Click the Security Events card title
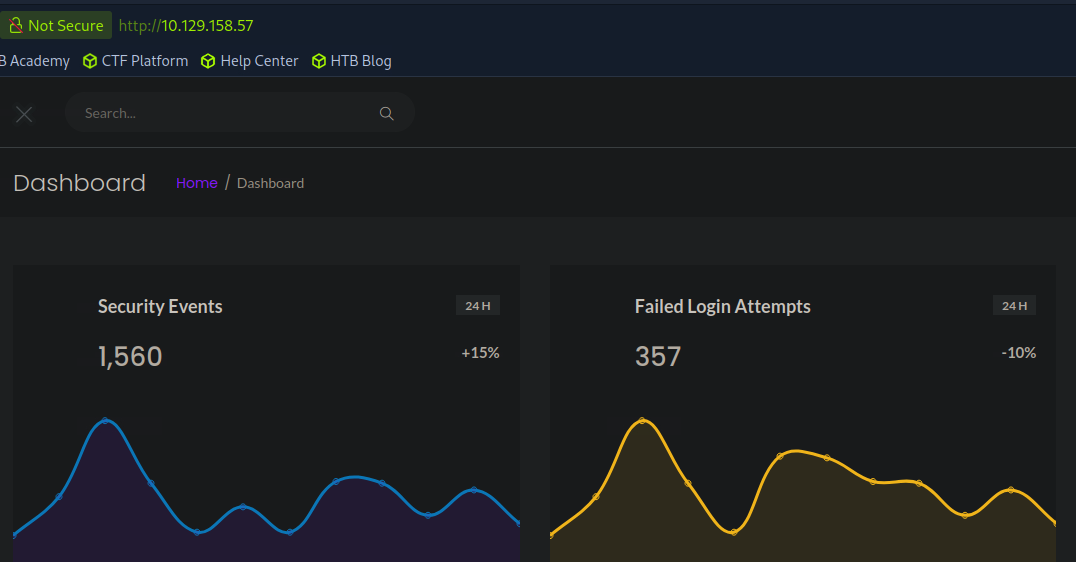Viewport: 1076px width, 562px height. pyautogui.click(x=160, y=307)
